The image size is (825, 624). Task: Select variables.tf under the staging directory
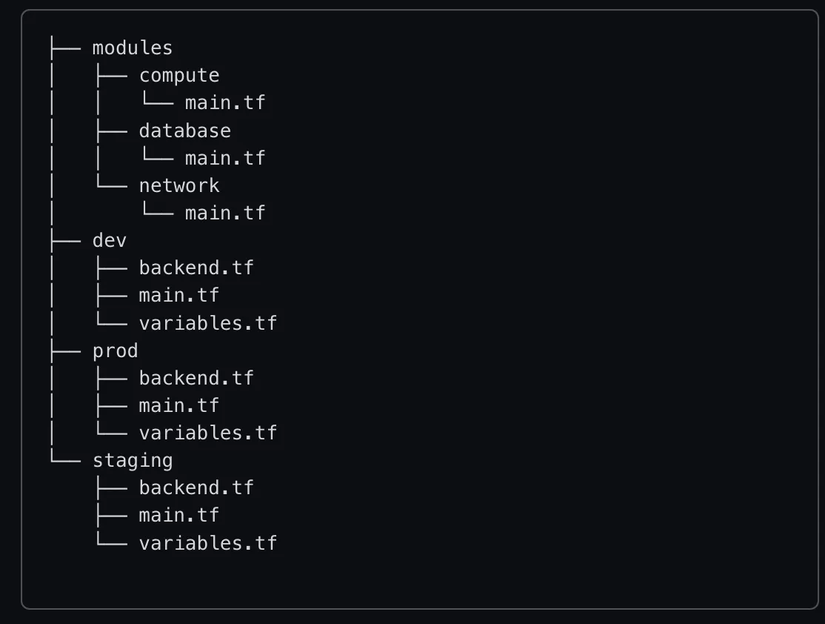pyautogui.click(x=208, y=543)
